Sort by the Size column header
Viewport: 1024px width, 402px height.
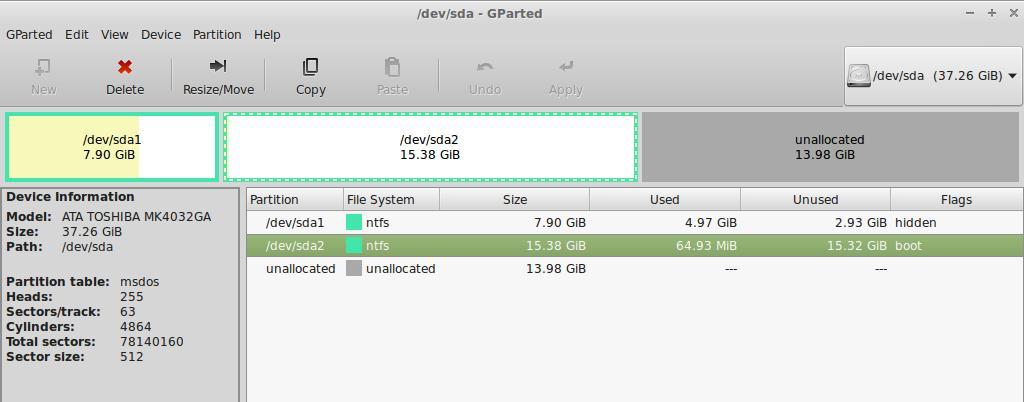coord(515,199)
